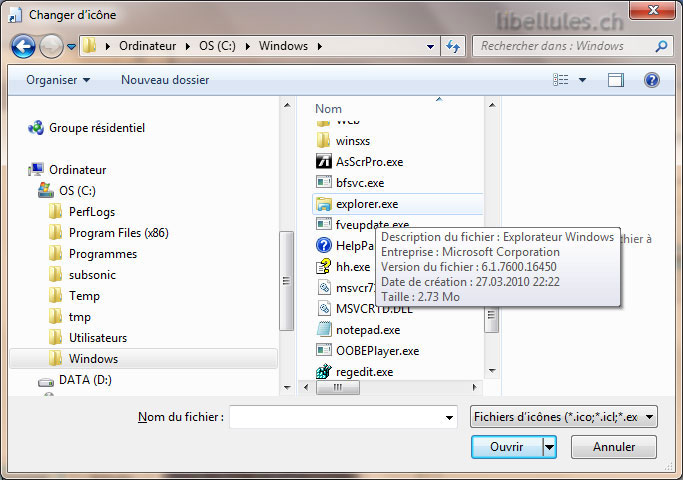The width and height of the screenshot is (683, 480).
Task: Open the Programmes folder in tree
Action: tap(93, 254)
